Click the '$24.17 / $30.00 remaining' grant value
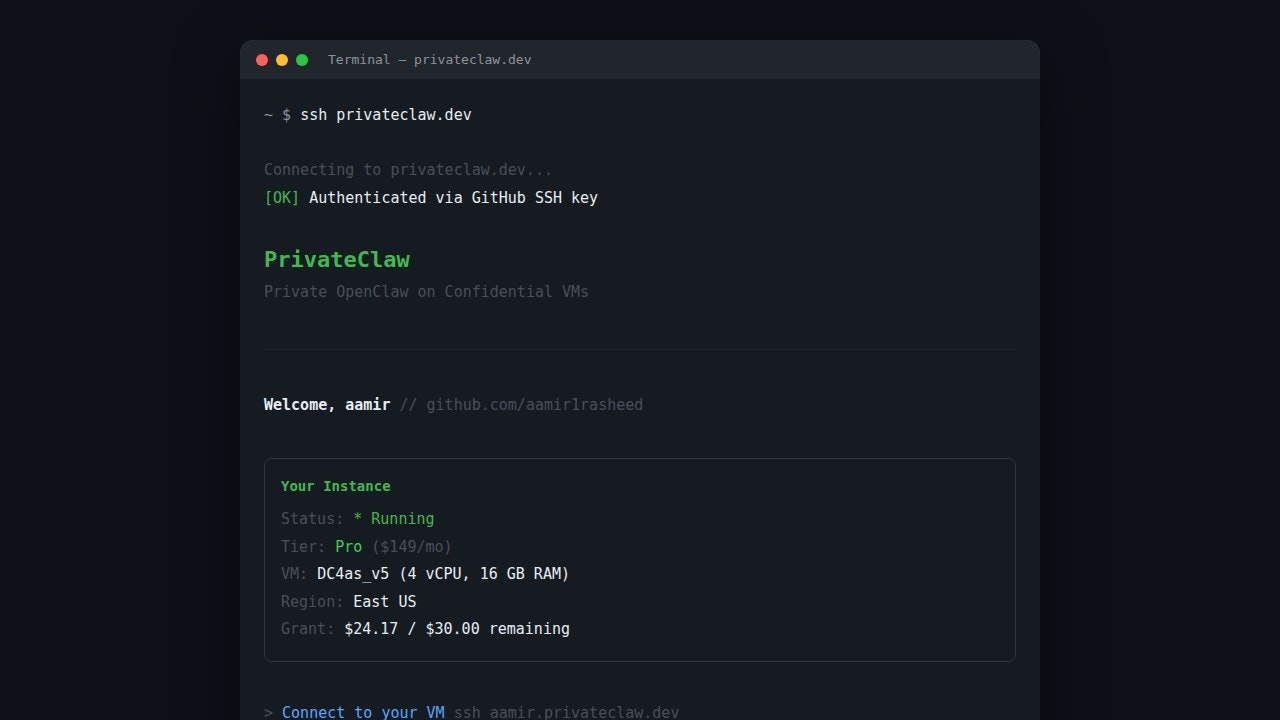Image resolution: width=1280 pixels, height=720 pixels. click(x=457, y=629)
